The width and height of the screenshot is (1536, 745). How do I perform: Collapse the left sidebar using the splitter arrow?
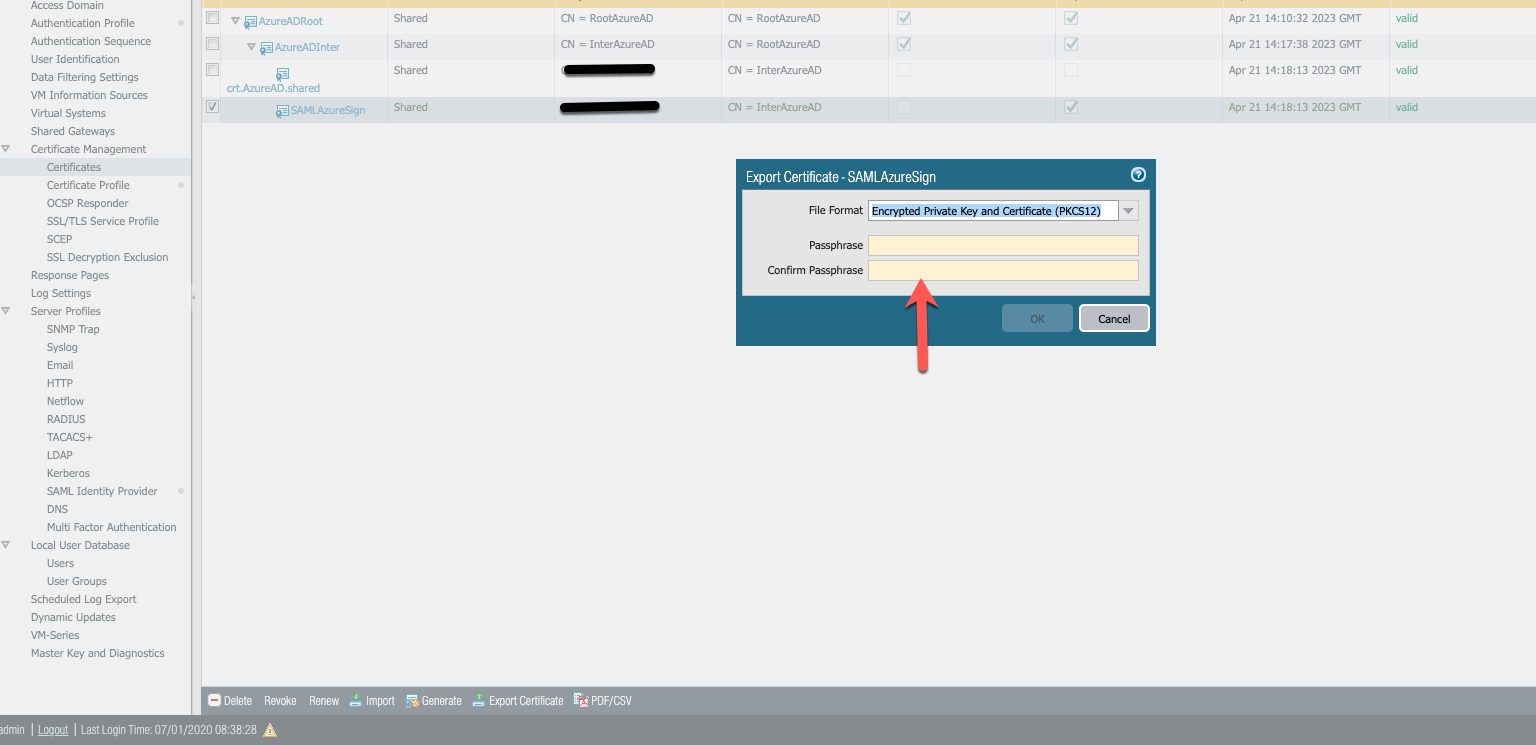coord(195,297)
